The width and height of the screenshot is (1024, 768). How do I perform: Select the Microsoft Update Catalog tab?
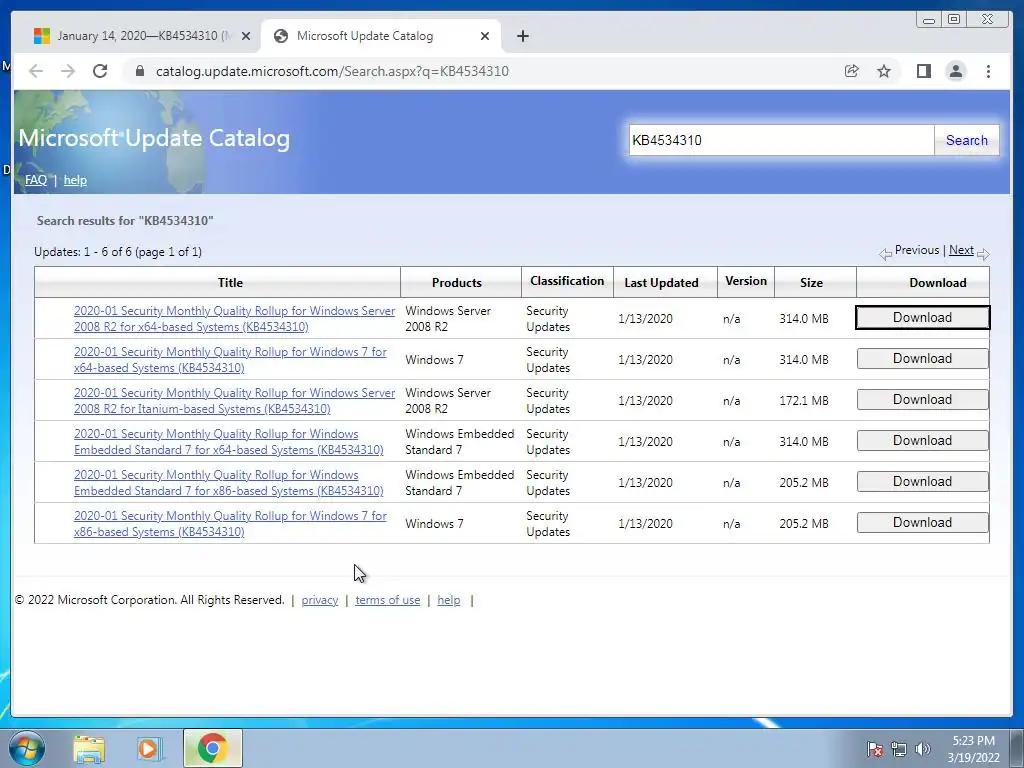click(381, 36)
